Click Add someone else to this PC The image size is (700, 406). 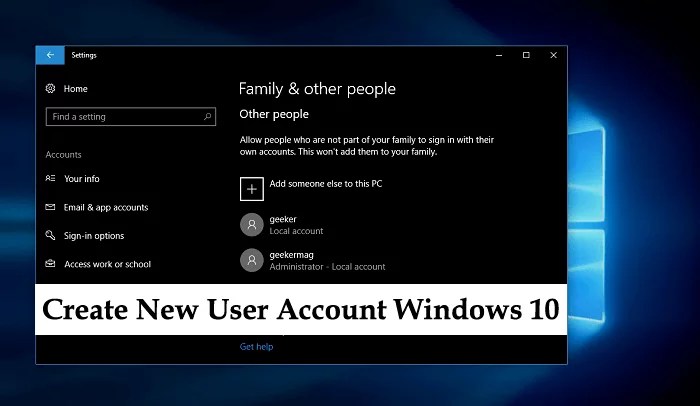(x=326, y=184)
